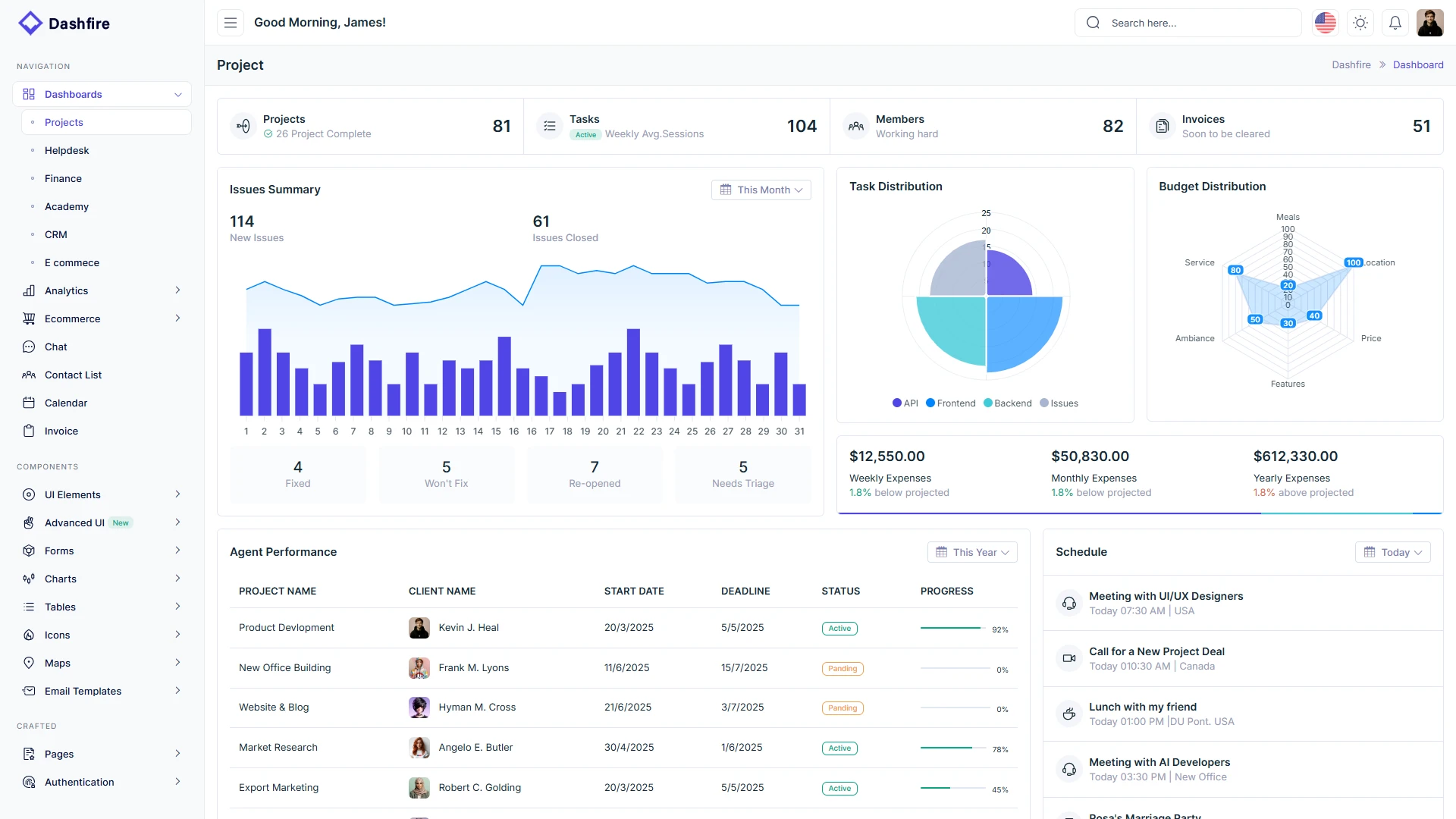
Task: Toggle the hamburger sidebar menu button
Action: (231, 23)
